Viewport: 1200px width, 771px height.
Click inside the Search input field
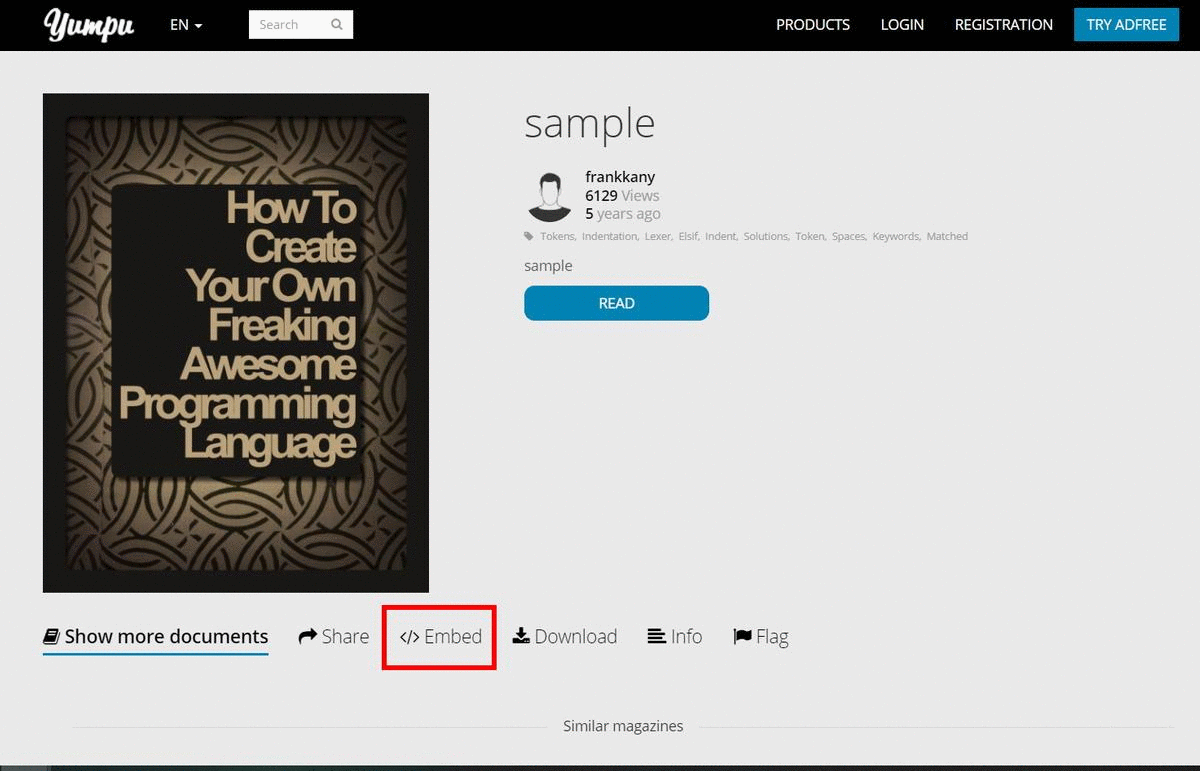click(x=288, y=25)
